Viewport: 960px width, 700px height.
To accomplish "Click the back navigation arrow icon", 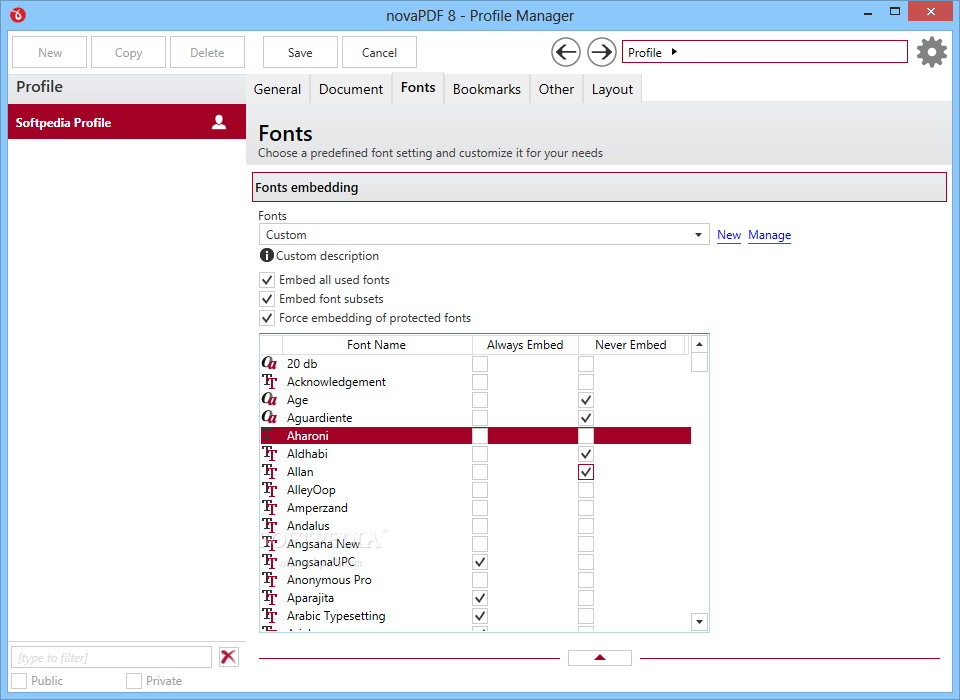I will (x=566, y=52).
